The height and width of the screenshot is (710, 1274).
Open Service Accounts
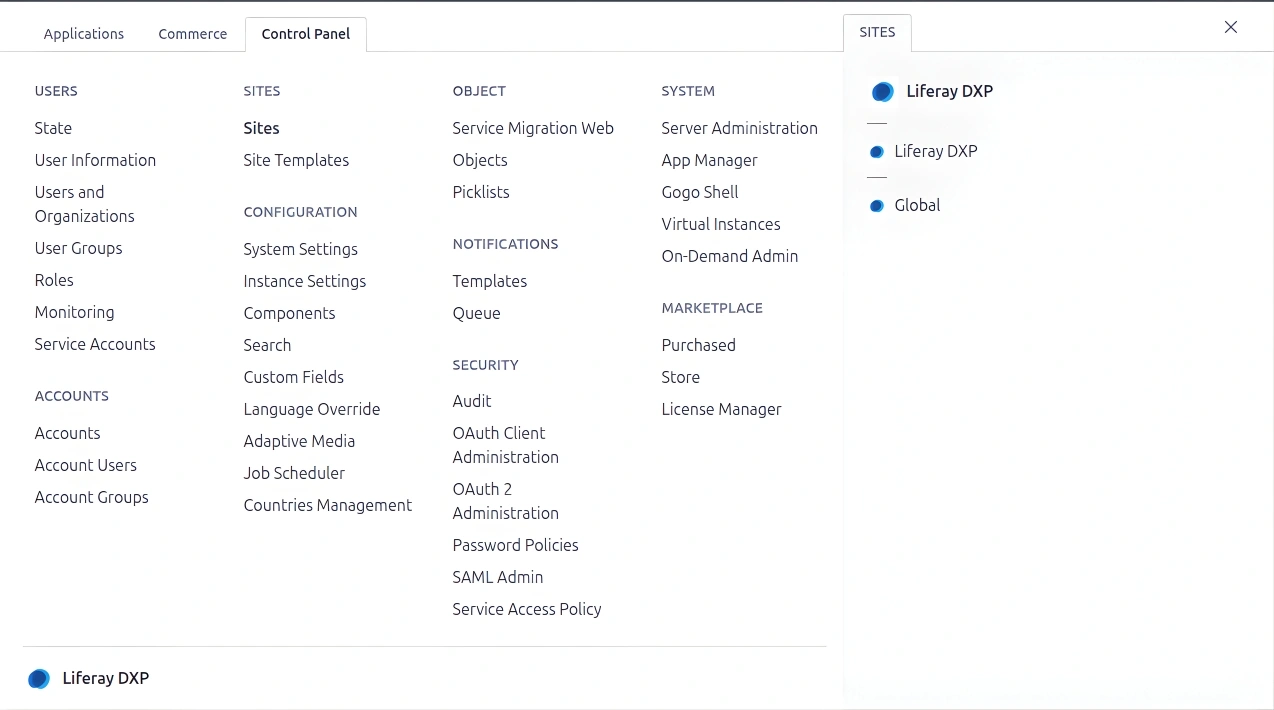point(95,344)
